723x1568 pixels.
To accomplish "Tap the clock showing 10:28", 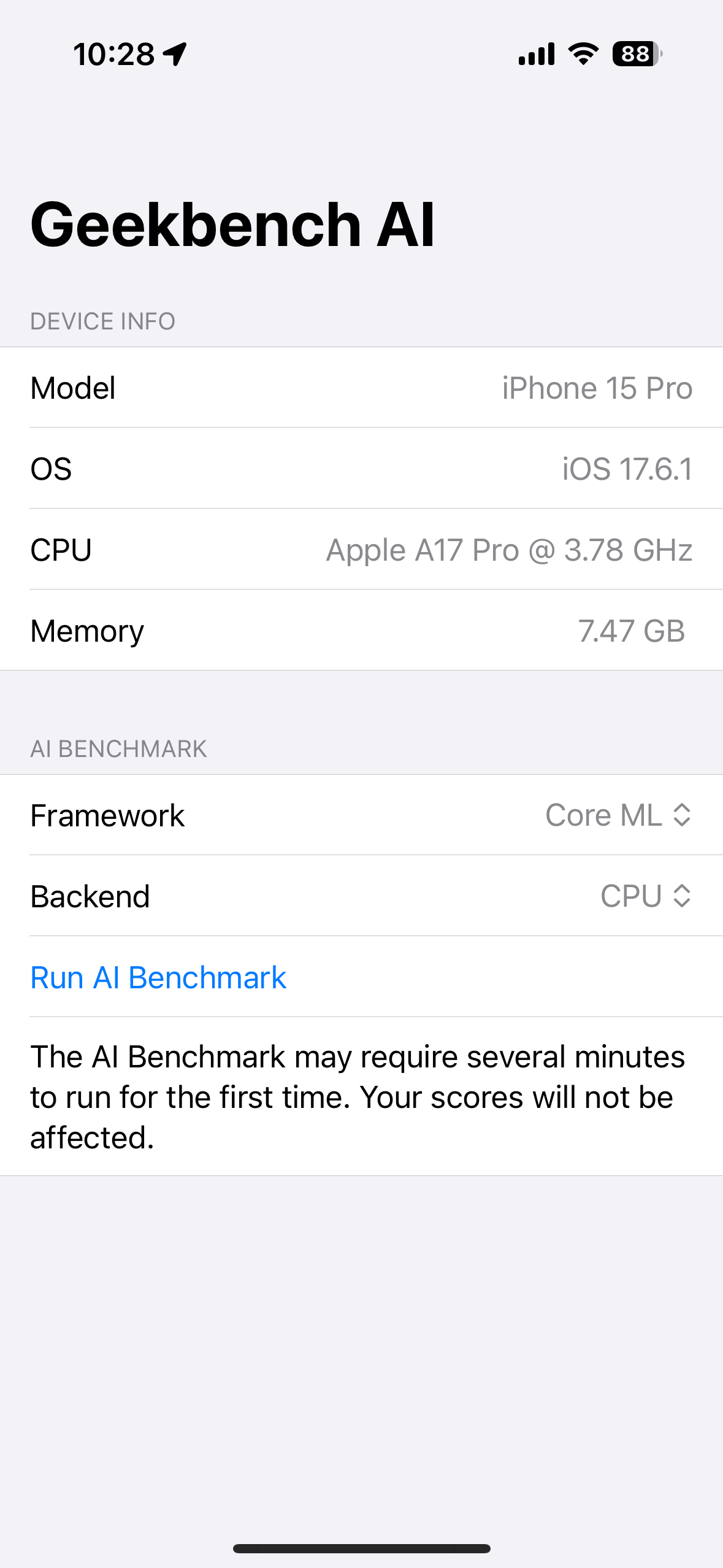I will pos(113,54).
